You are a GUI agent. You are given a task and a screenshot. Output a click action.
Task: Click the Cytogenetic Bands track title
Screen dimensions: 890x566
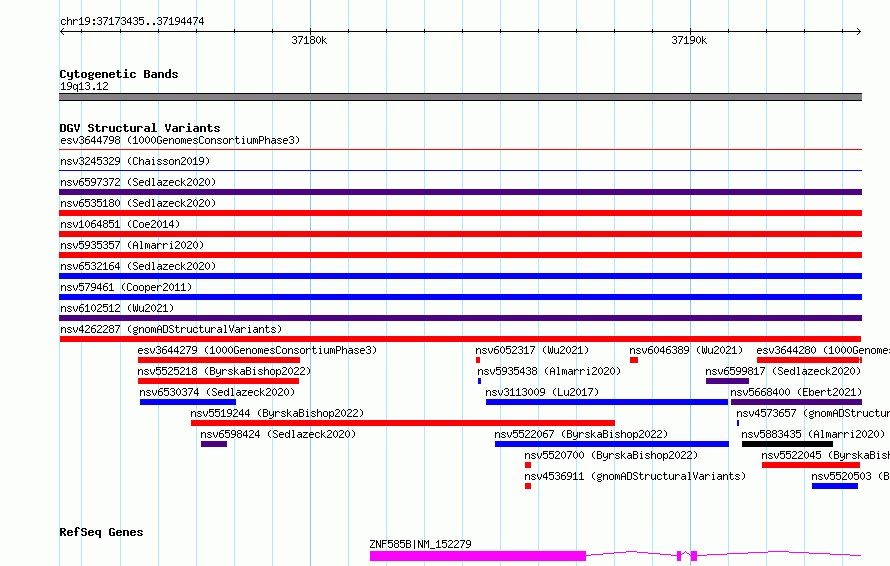(119, 74)
